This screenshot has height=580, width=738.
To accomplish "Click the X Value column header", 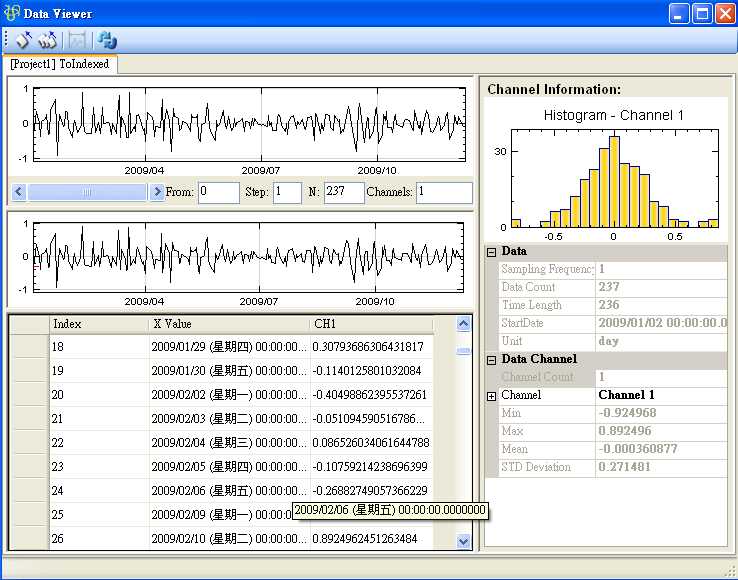I will [228, 324].
